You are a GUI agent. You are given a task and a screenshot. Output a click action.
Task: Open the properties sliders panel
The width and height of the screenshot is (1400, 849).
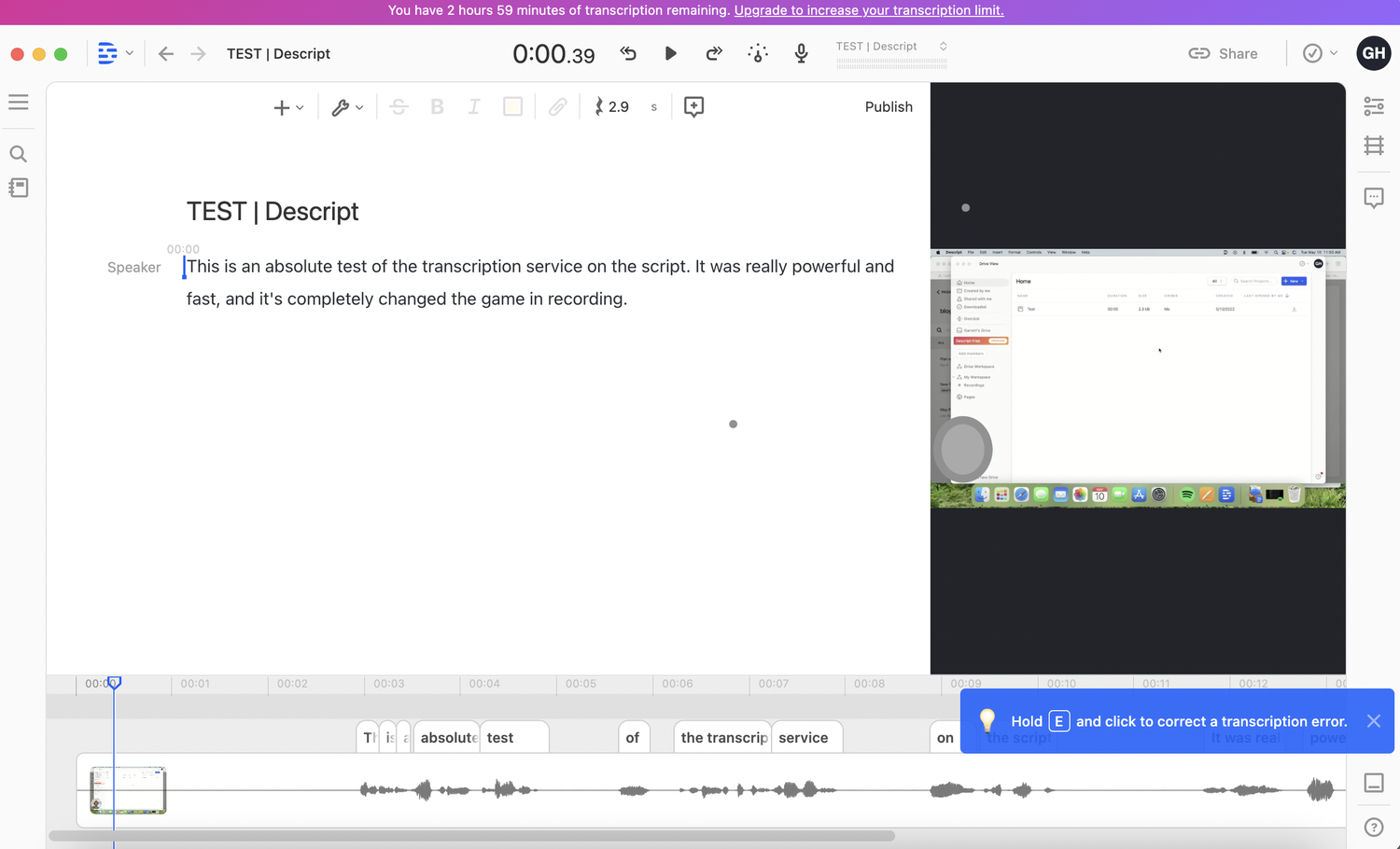pyautogui.click(x=1374, y=105)
